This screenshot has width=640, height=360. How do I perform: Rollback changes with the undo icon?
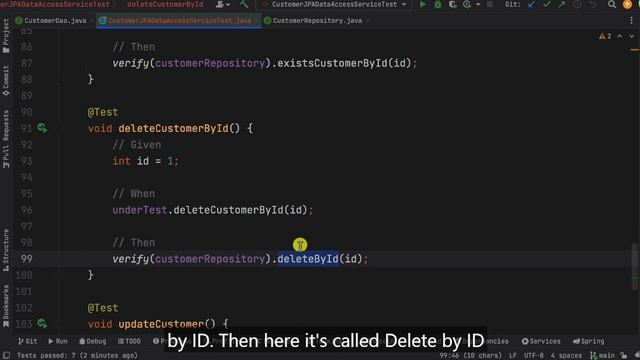pos(593,4)
